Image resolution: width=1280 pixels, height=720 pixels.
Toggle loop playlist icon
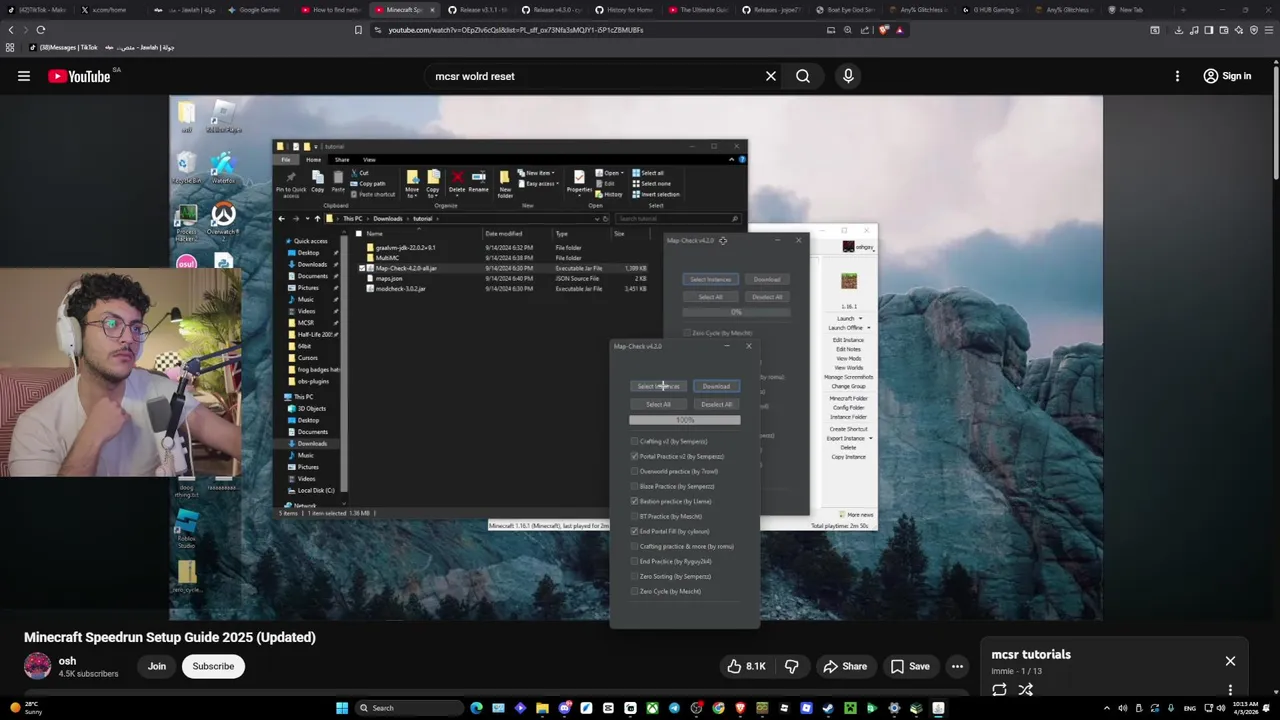click(x=999, y=690)
